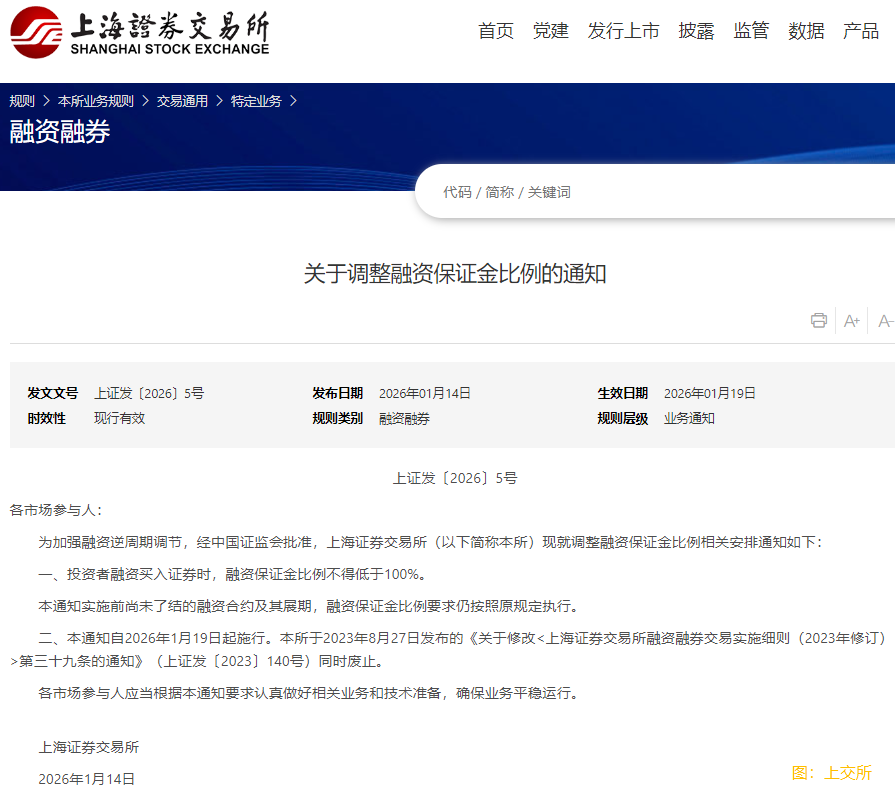The width and height of the screenshot is (895, 795).
Task: Open the 披露 navigation menu
Action: point(696,31)
